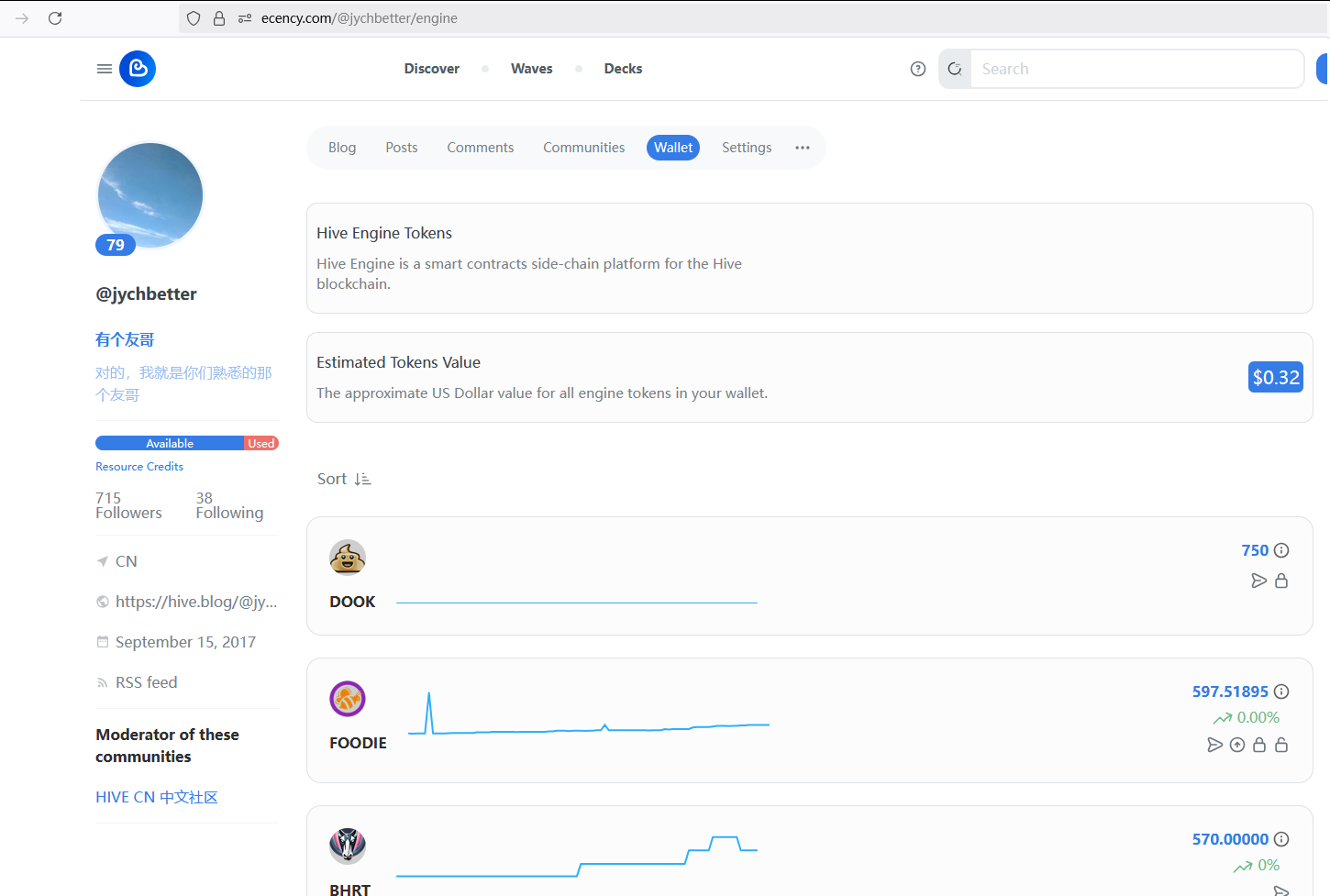
Task: Open the help question mark icon
Action: (918, 69)
